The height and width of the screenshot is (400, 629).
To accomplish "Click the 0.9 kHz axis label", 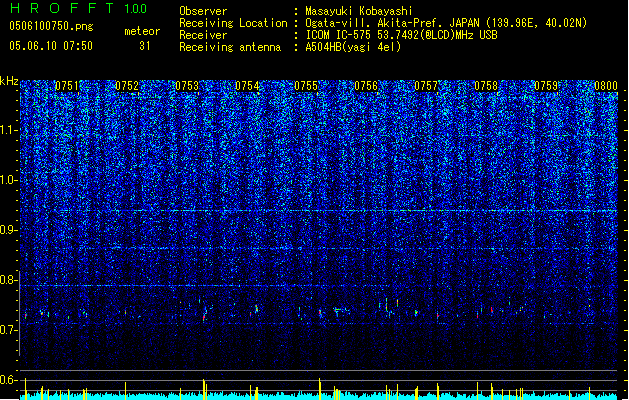I will pos(9,230).
